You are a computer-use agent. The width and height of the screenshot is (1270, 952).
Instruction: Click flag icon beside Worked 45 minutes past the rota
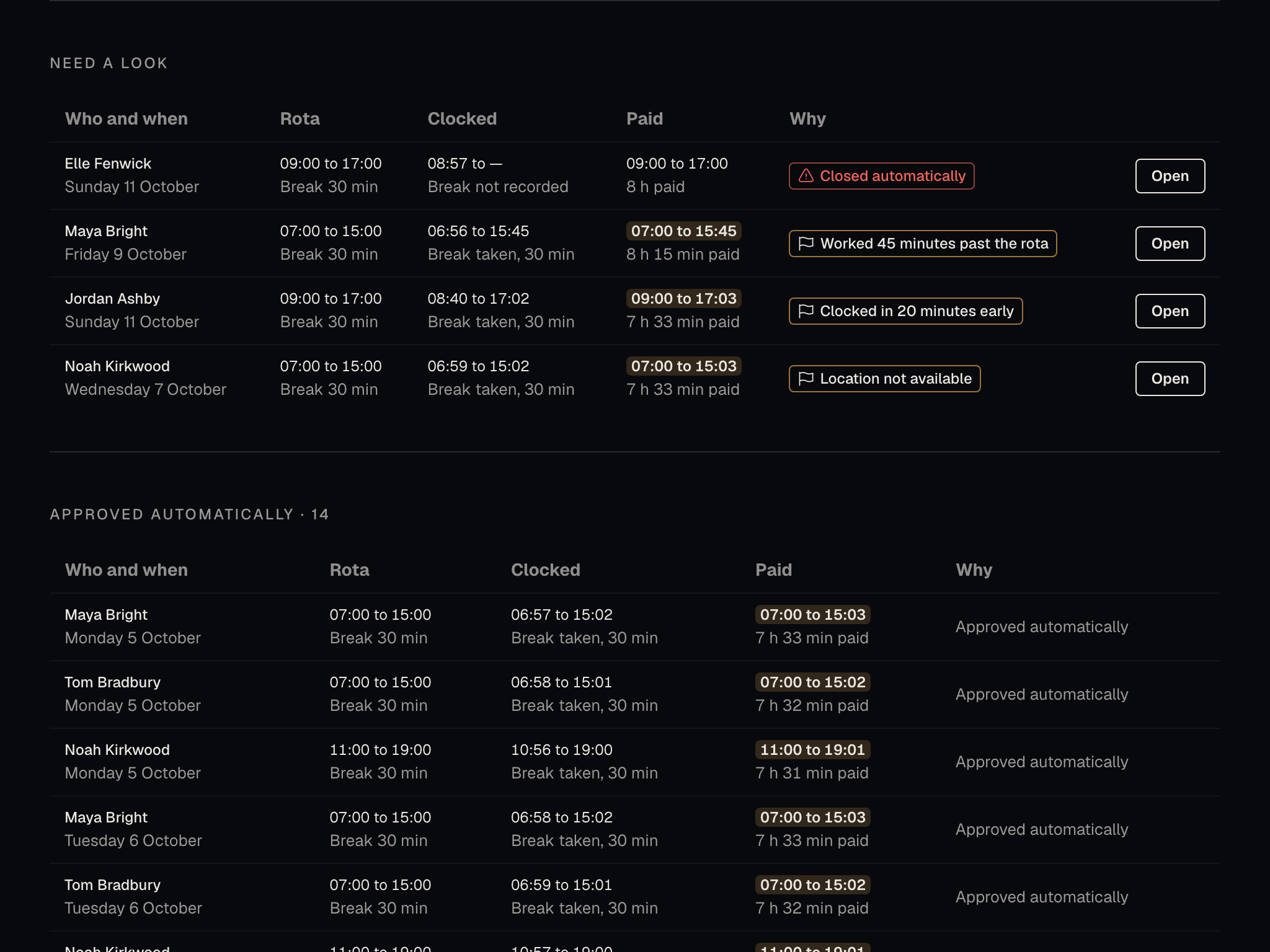pyautogui.click(x=806, y=244)
